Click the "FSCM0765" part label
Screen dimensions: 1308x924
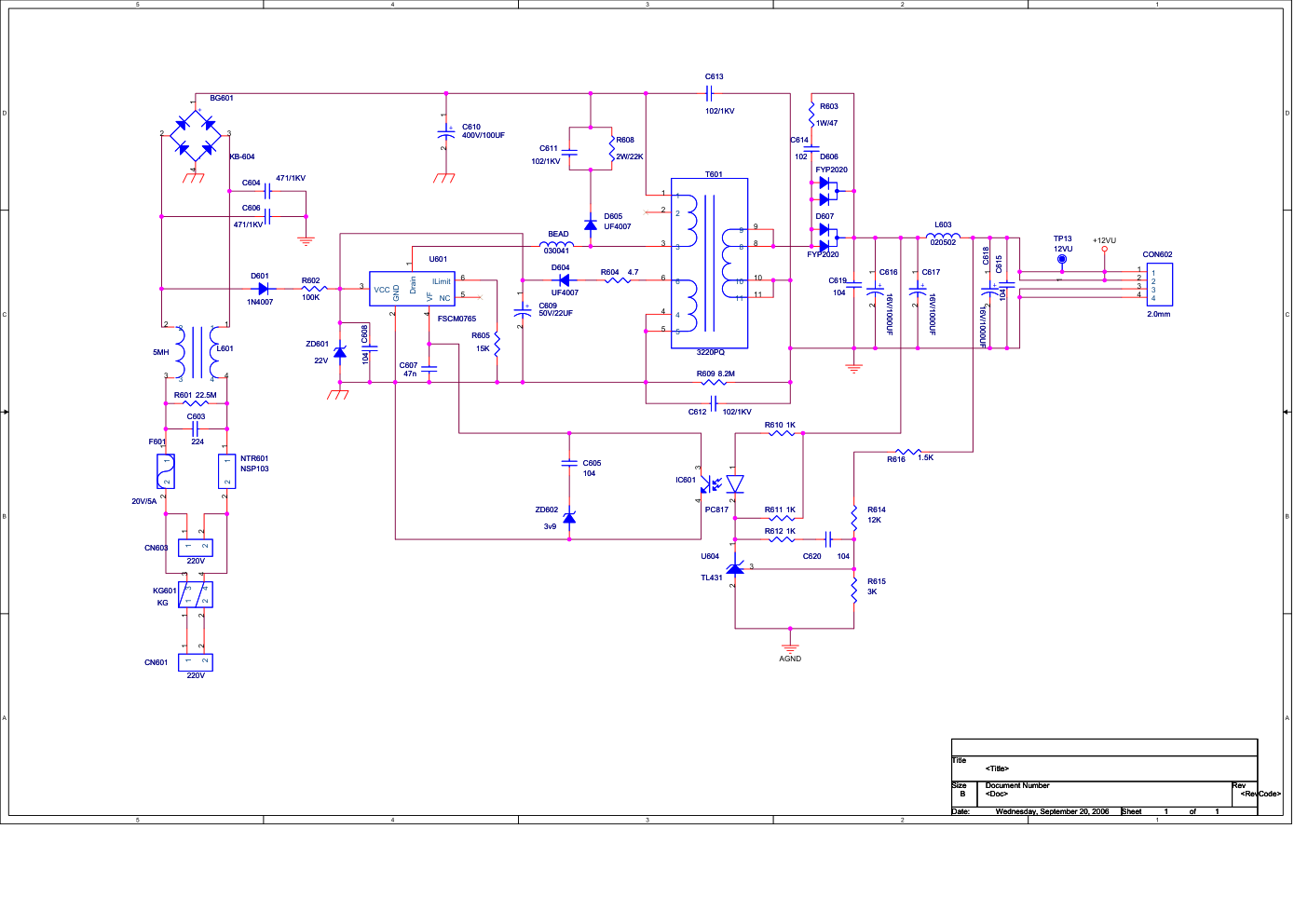click(456, 319)
